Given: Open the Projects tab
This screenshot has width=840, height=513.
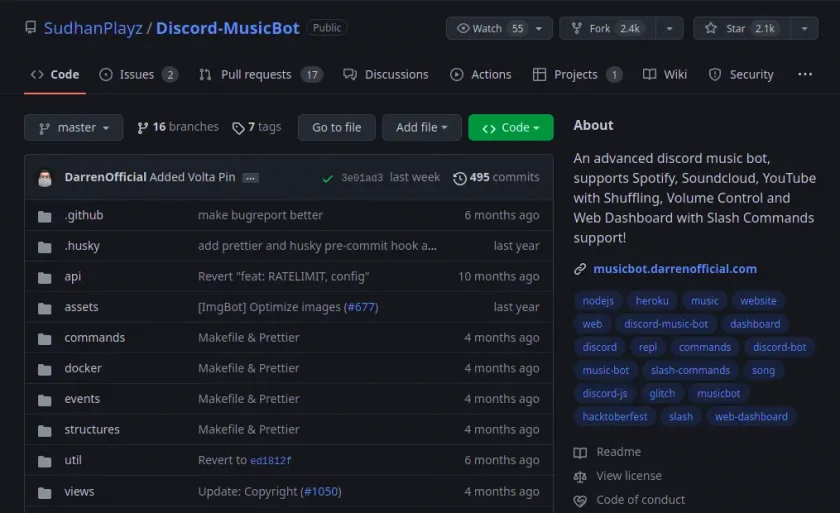Looking at the screenshot, I should coord(578,74).
